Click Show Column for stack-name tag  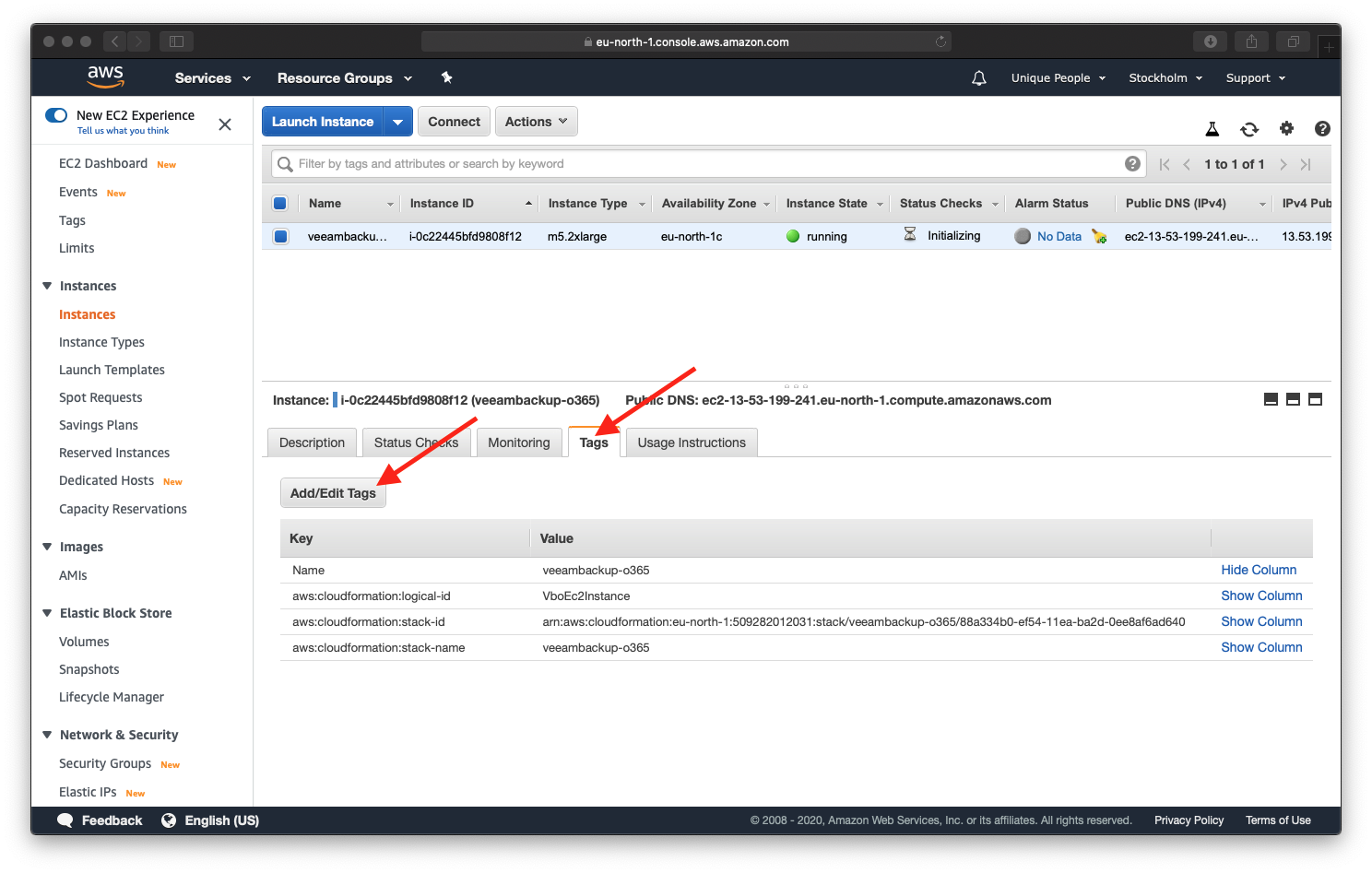1261,647
